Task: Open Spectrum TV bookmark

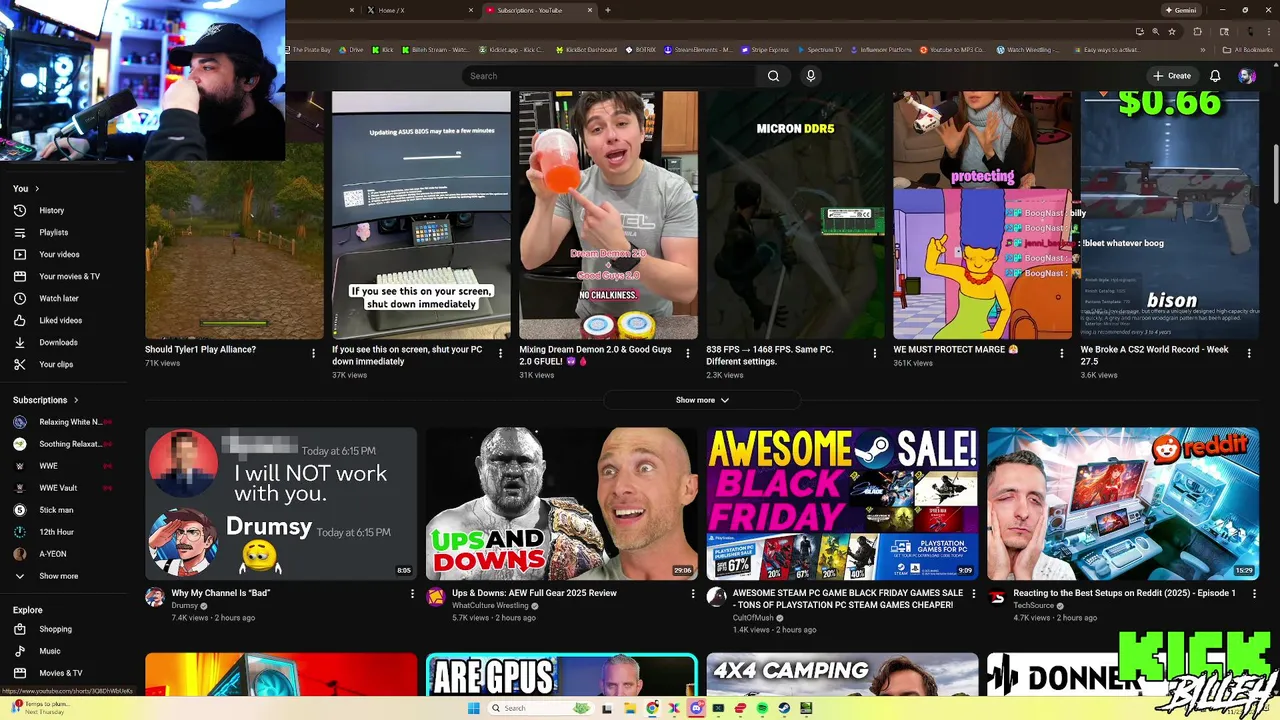Action: (x=819, y=49)
